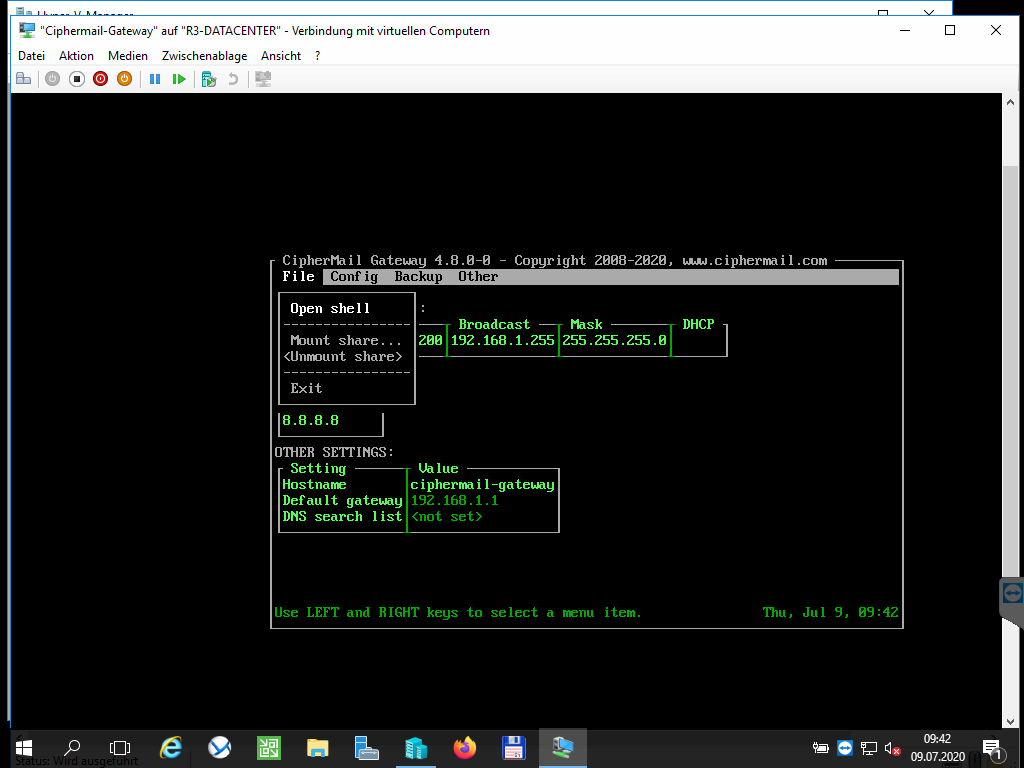The width and height of the screenshot is (1024, 768).
Task: Pause the virtual machine
Action: pos(155,79)
